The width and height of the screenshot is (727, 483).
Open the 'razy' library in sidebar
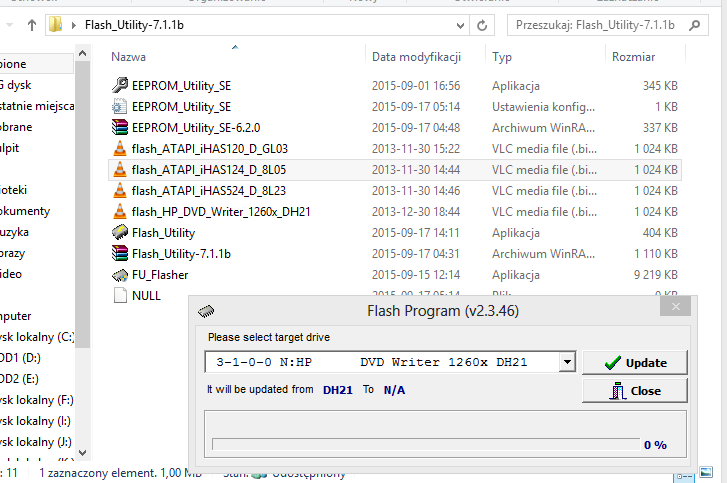click(x=13, y=253)
